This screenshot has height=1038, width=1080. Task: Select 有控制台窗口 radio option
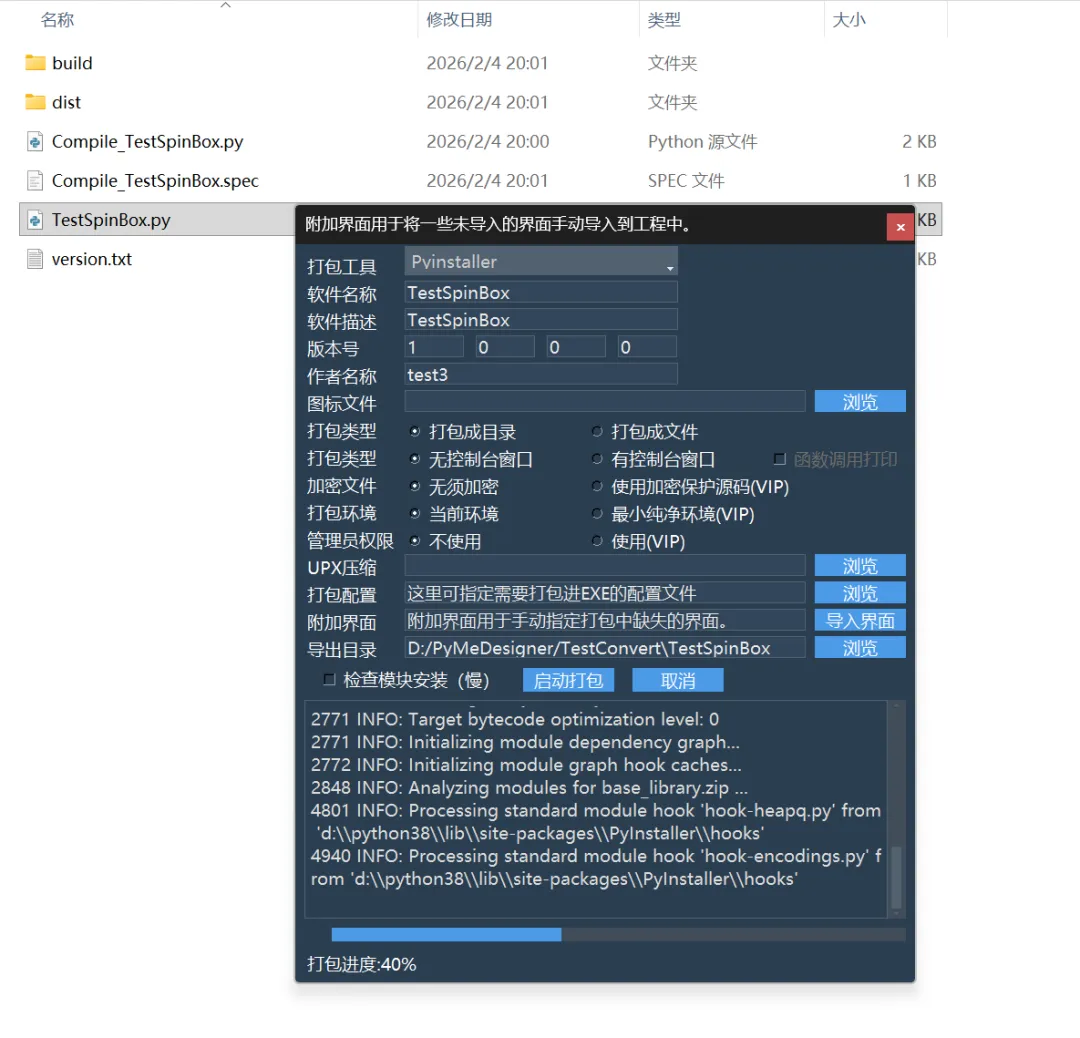pos(597,459)
